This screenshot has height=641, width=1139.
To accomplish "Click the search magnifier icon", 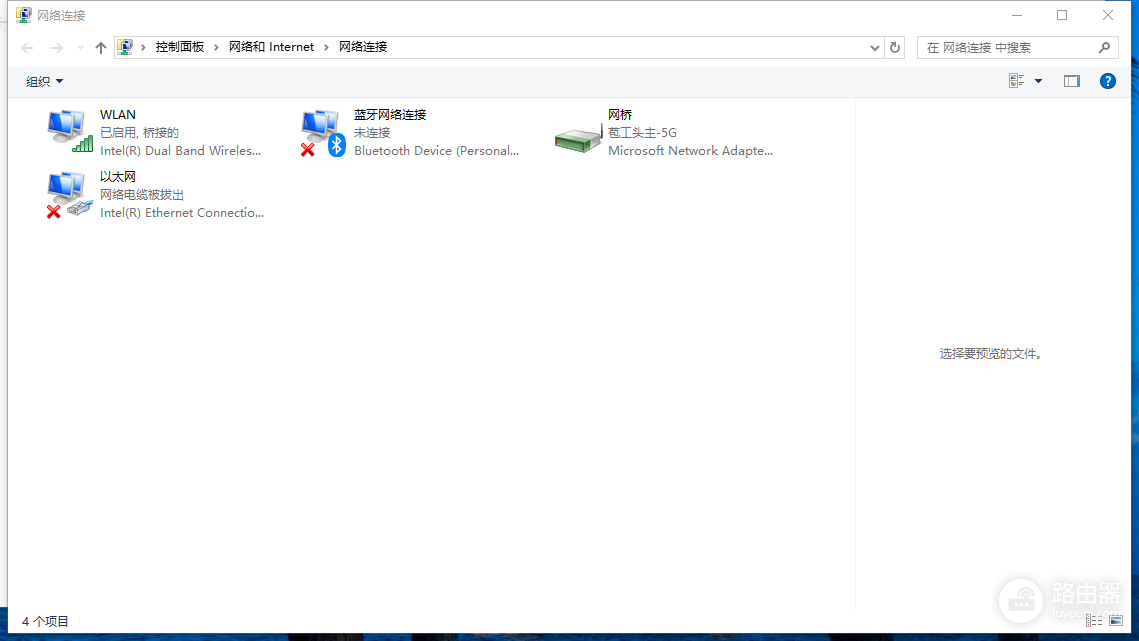I will [x=1104, y=47].
